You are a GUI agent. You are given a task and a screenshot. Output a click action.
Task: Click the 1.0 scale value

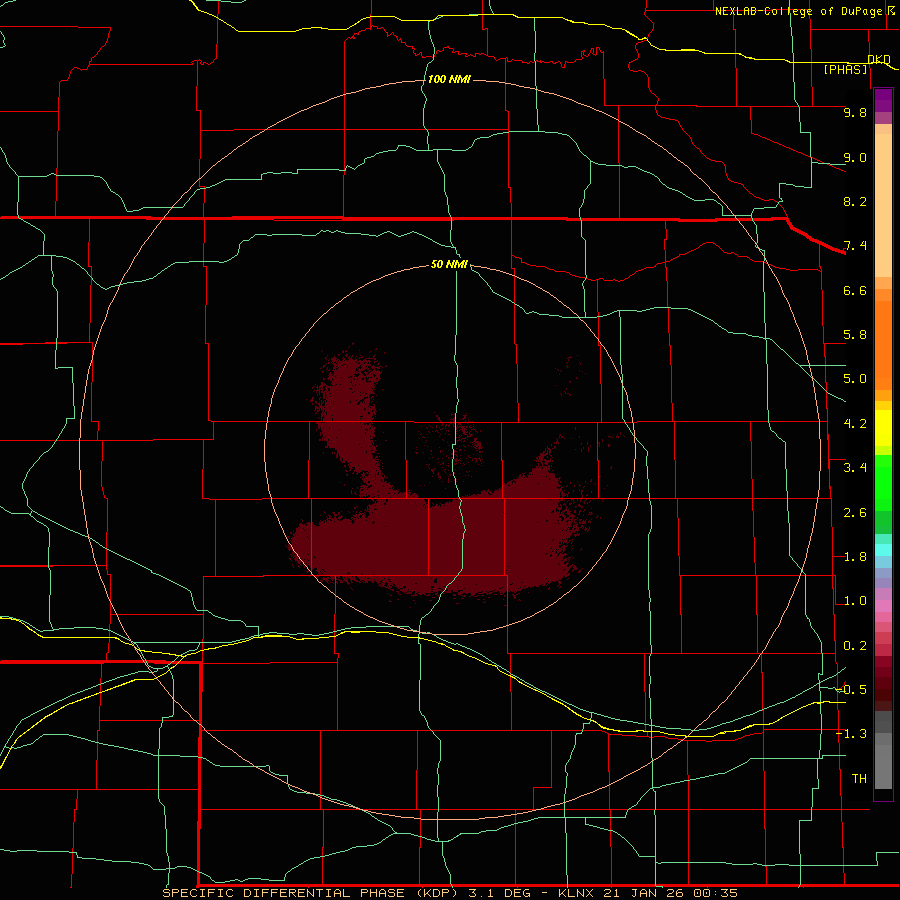point(855,601)
